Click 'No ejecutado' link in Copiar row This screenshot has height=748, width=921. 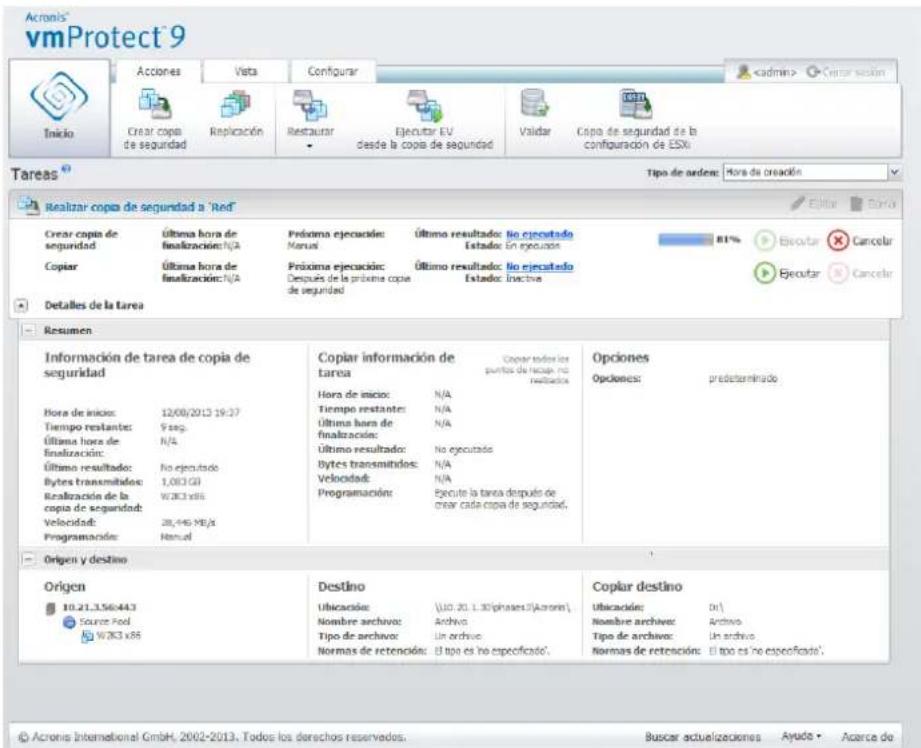pyautogui.click(x=539, y=266)
